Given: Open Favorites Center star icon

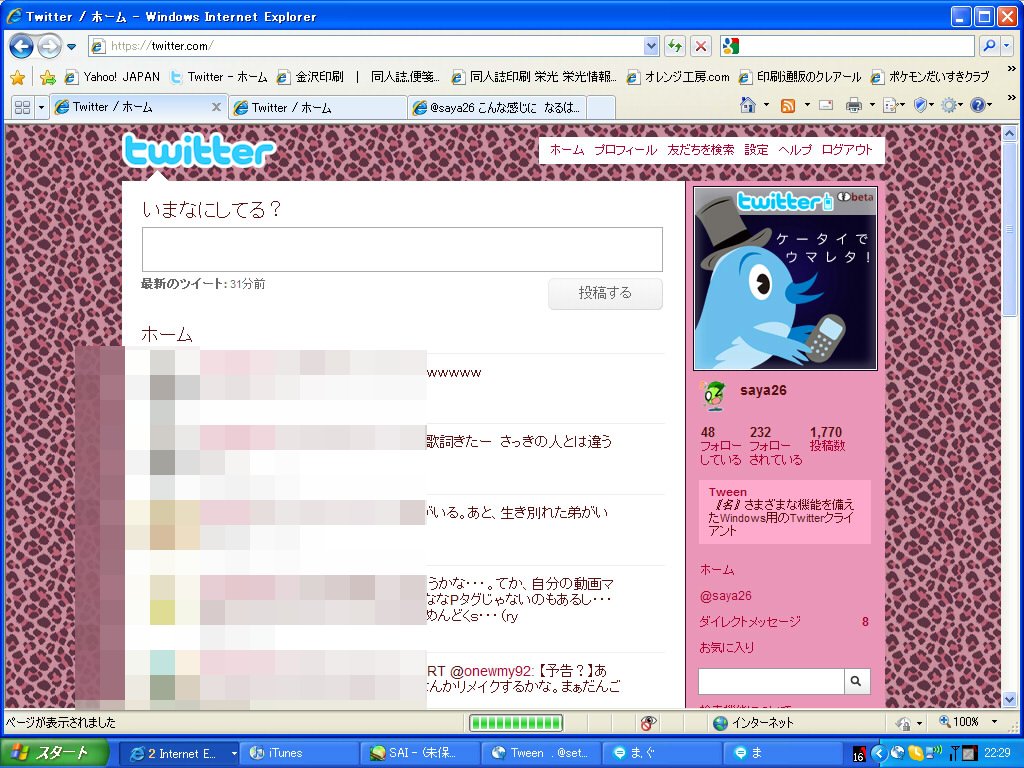Looking at the screenshot, I should pyautogui.click(x=18, y=77).
